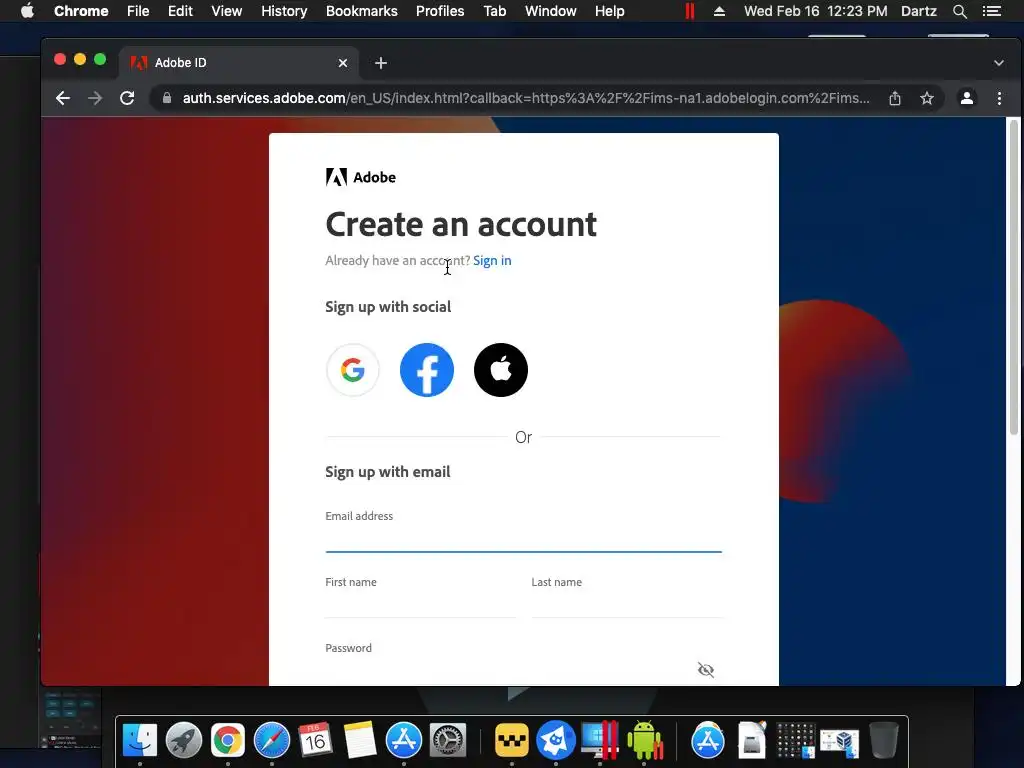Image resolution: width=1024 pixels, height=768 pixels.
Task: Go back using the browser back arrow
Action: pos(63,98)
